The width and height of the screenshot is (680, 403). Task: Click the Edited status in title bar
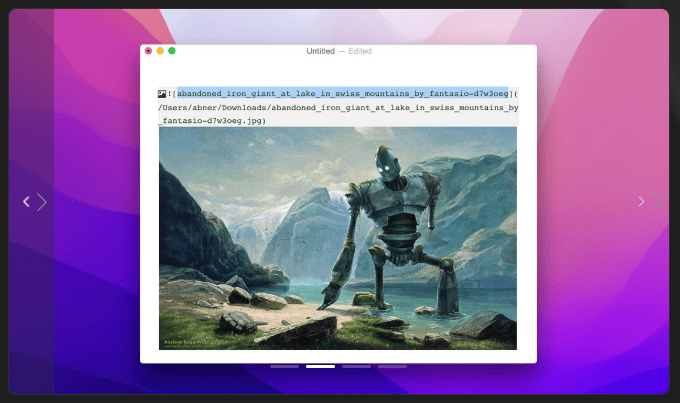tap(360, 51)
